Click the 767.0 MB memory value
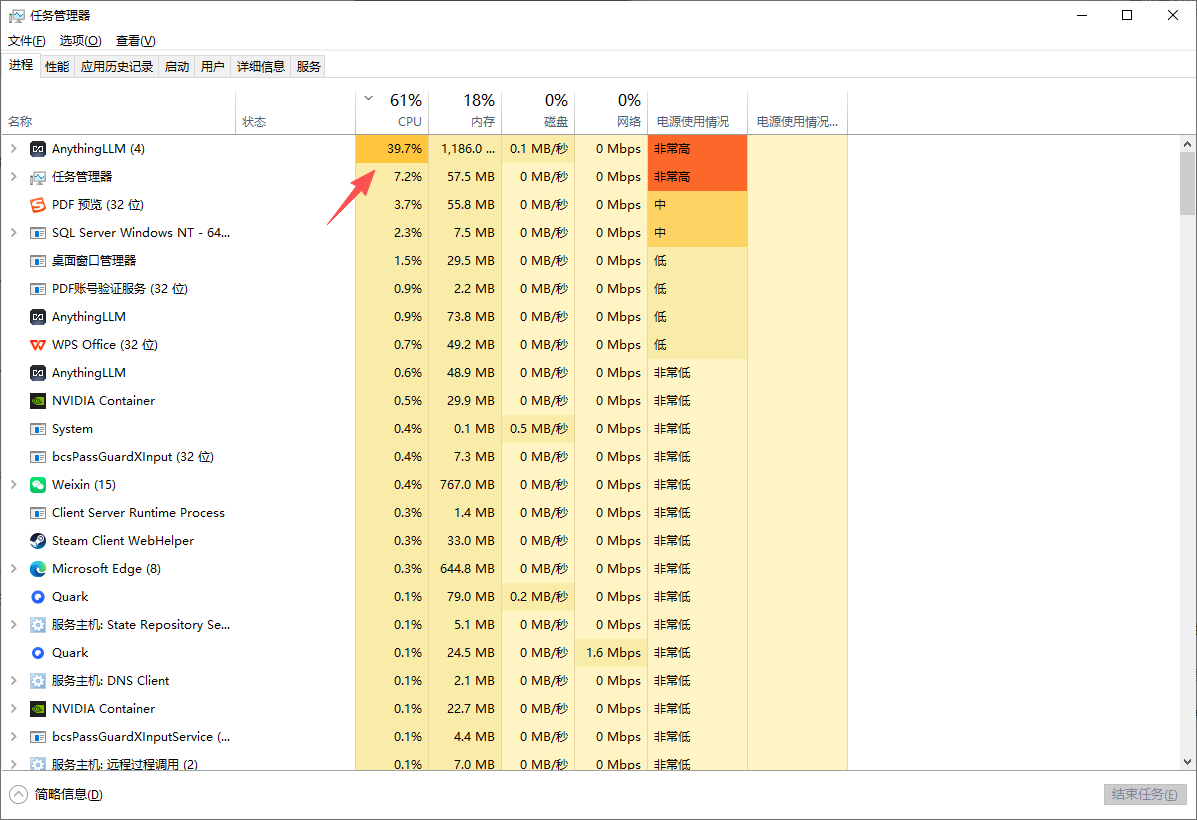The width and height of the screenshot is (1197, 820). pos(467,485)
